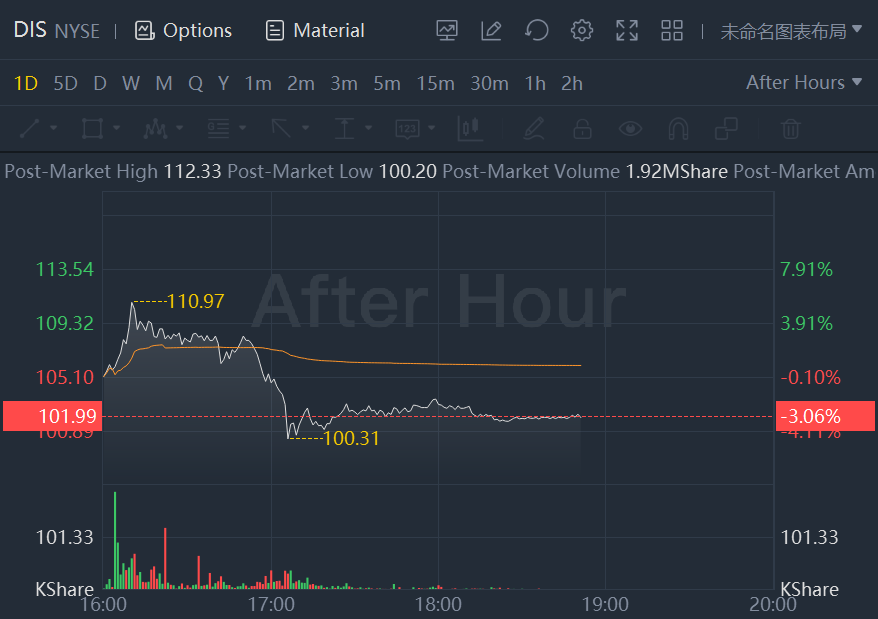The image size is (878, 619).
Task: Refresh the chart with the reload icon
Action: point(537,31)
